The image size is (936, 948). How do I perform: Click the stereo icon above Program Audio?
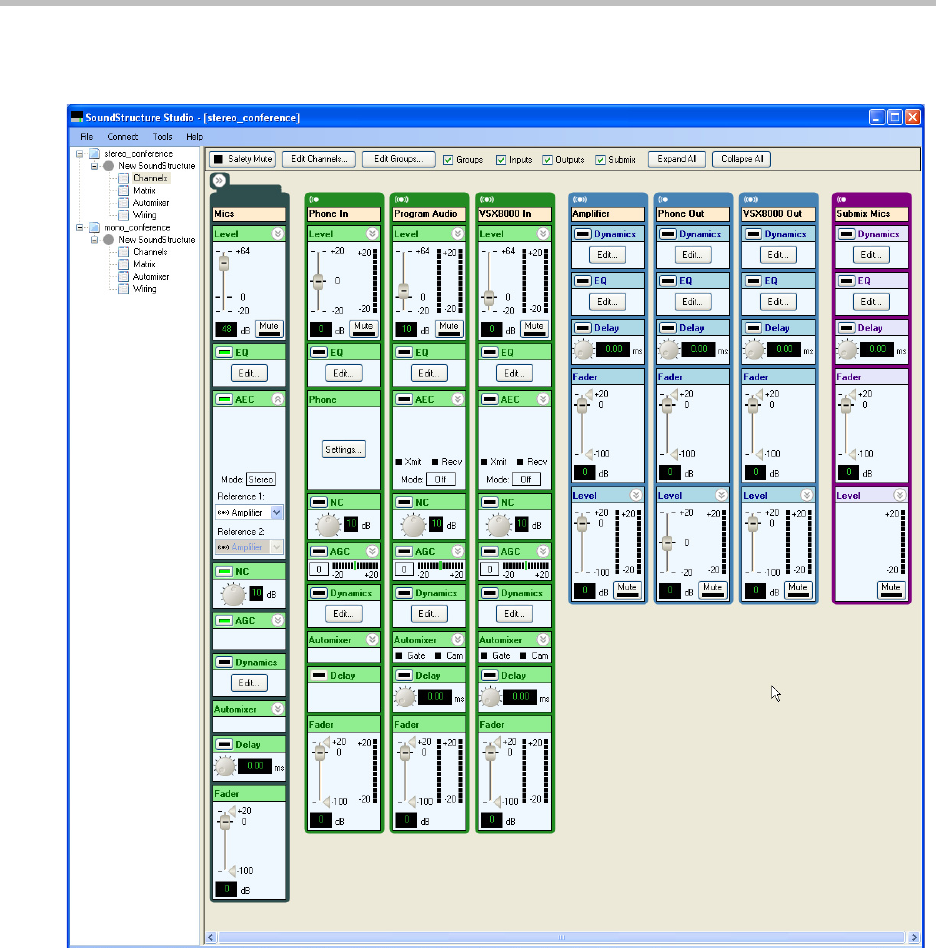pos(401,199)
